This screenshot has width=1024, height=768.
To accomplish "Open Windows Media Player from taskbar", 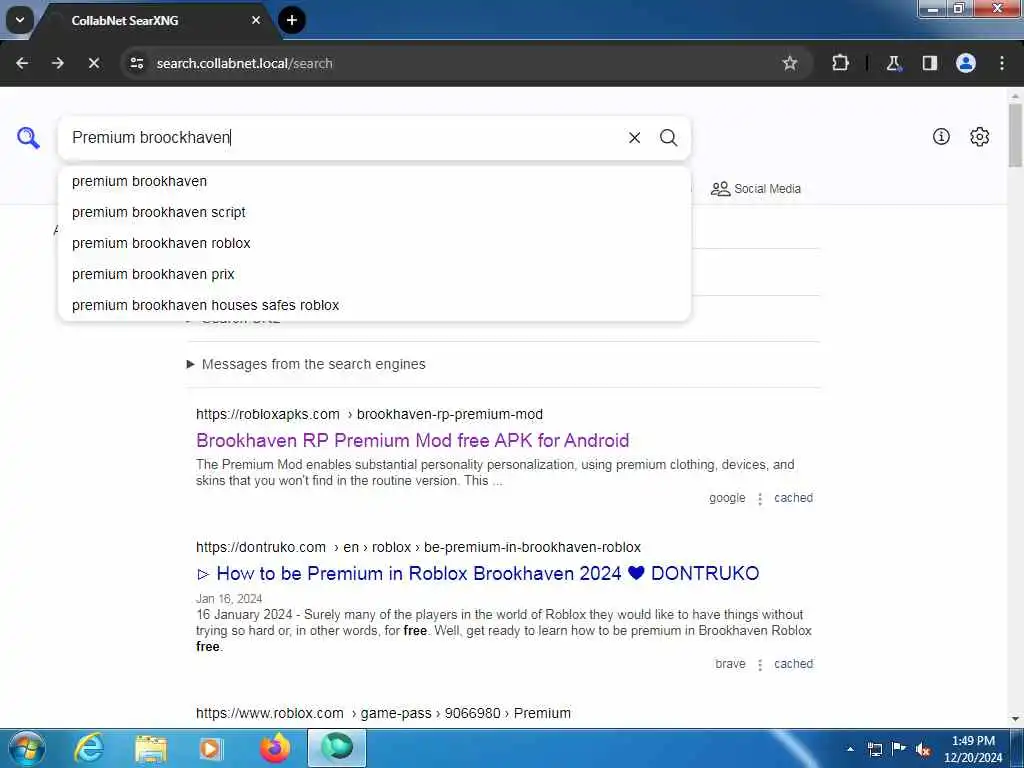I will (211, 748).
